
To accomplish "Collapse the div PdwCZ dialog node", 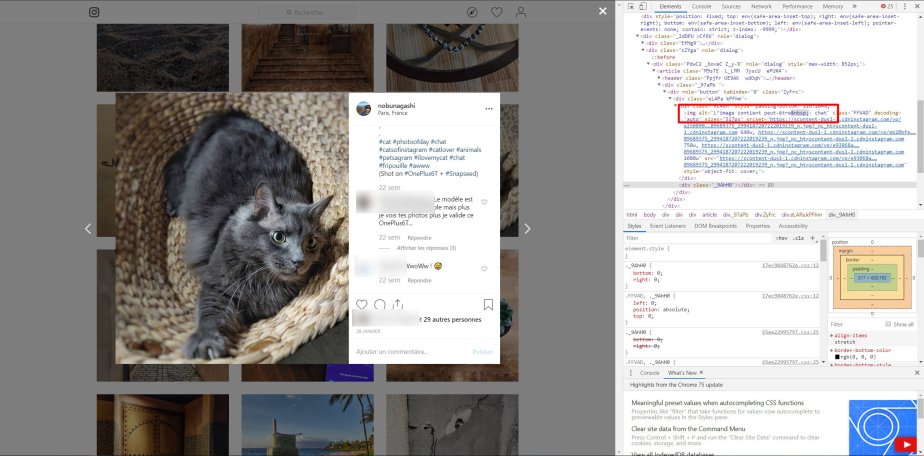I will click(x=648, y=64).
